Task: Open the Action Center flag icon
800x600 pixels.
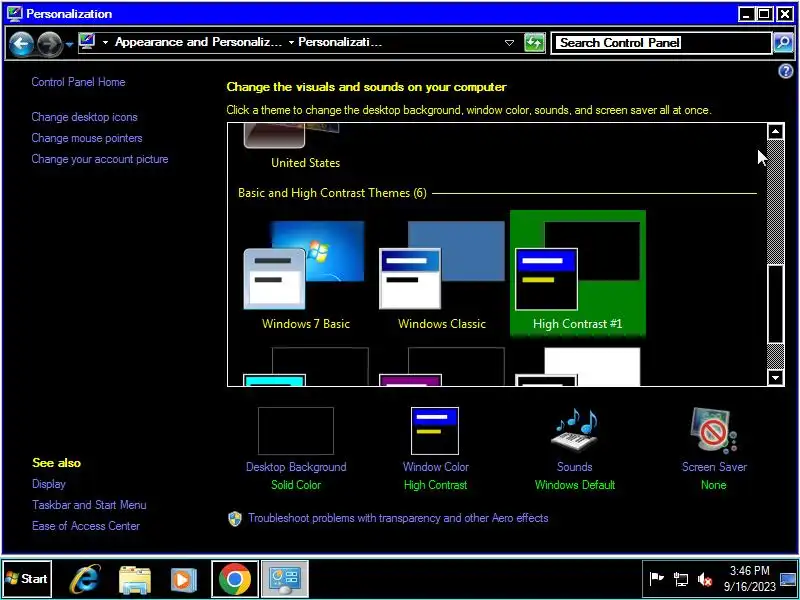Action: (656, 579)
